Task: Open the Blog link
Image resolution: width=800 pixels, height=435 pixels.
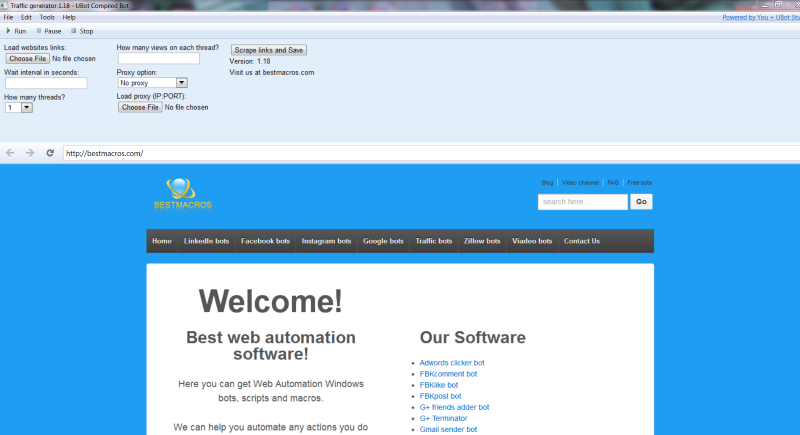Action: (x=547, y=183)
